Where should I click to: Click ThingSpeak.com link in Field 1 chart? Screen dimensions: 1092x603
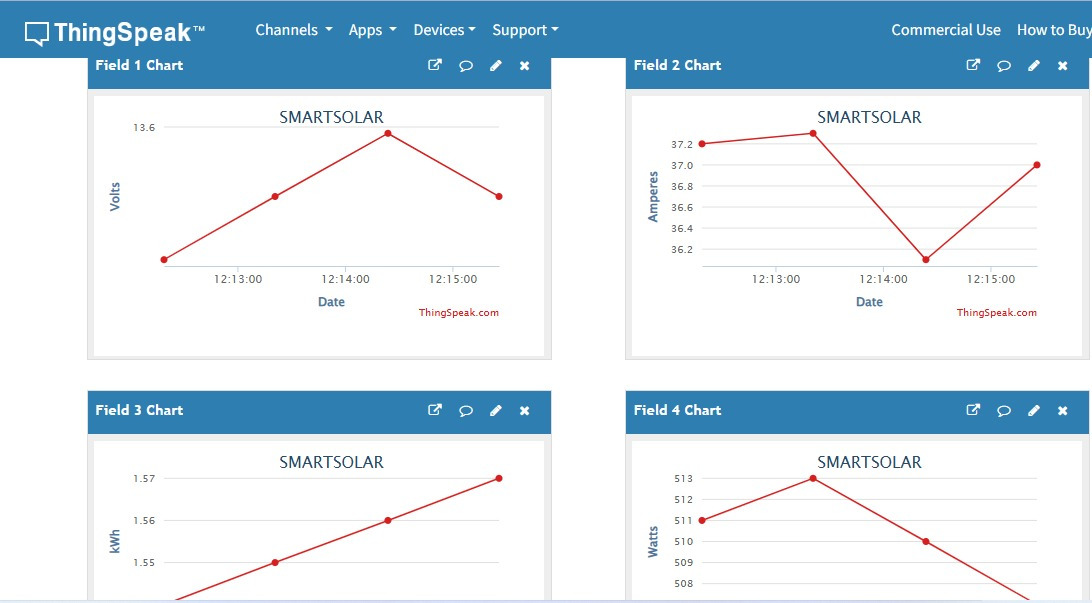pyautogui.click(x=458, y=313)
